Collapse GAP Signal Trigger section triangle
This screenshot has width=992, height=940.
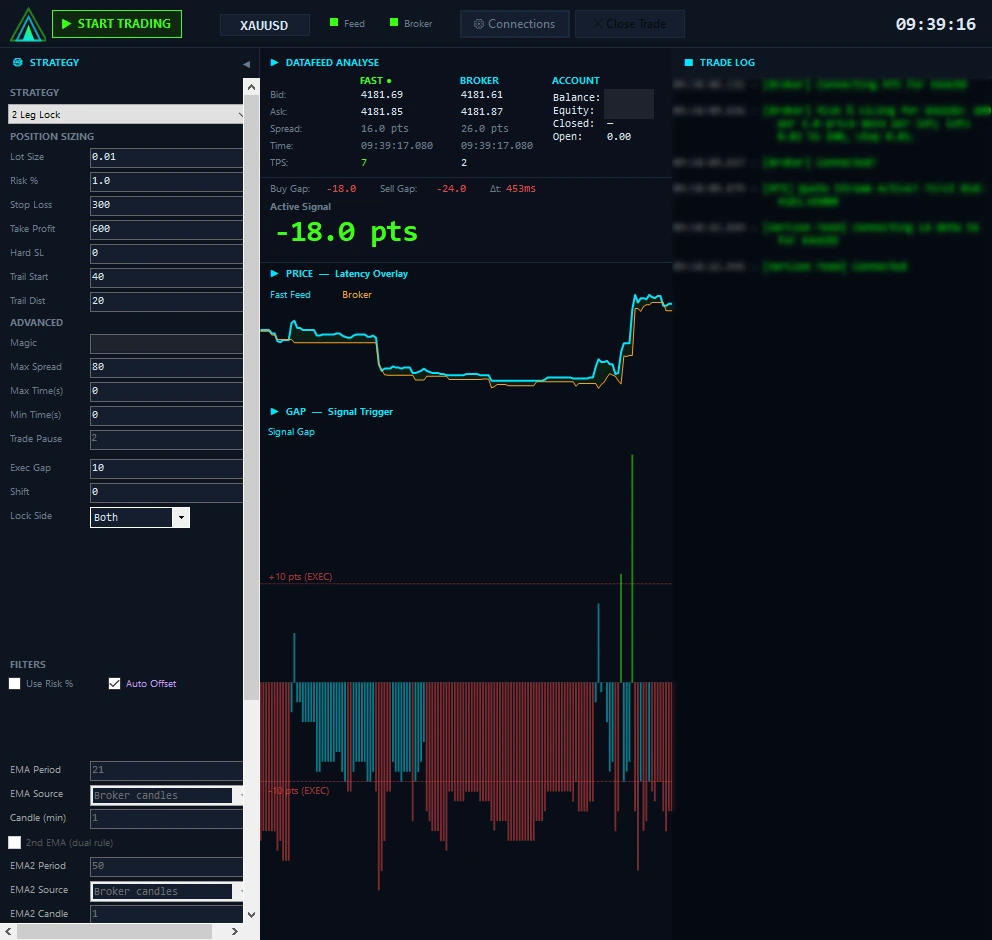pos(275,411)
